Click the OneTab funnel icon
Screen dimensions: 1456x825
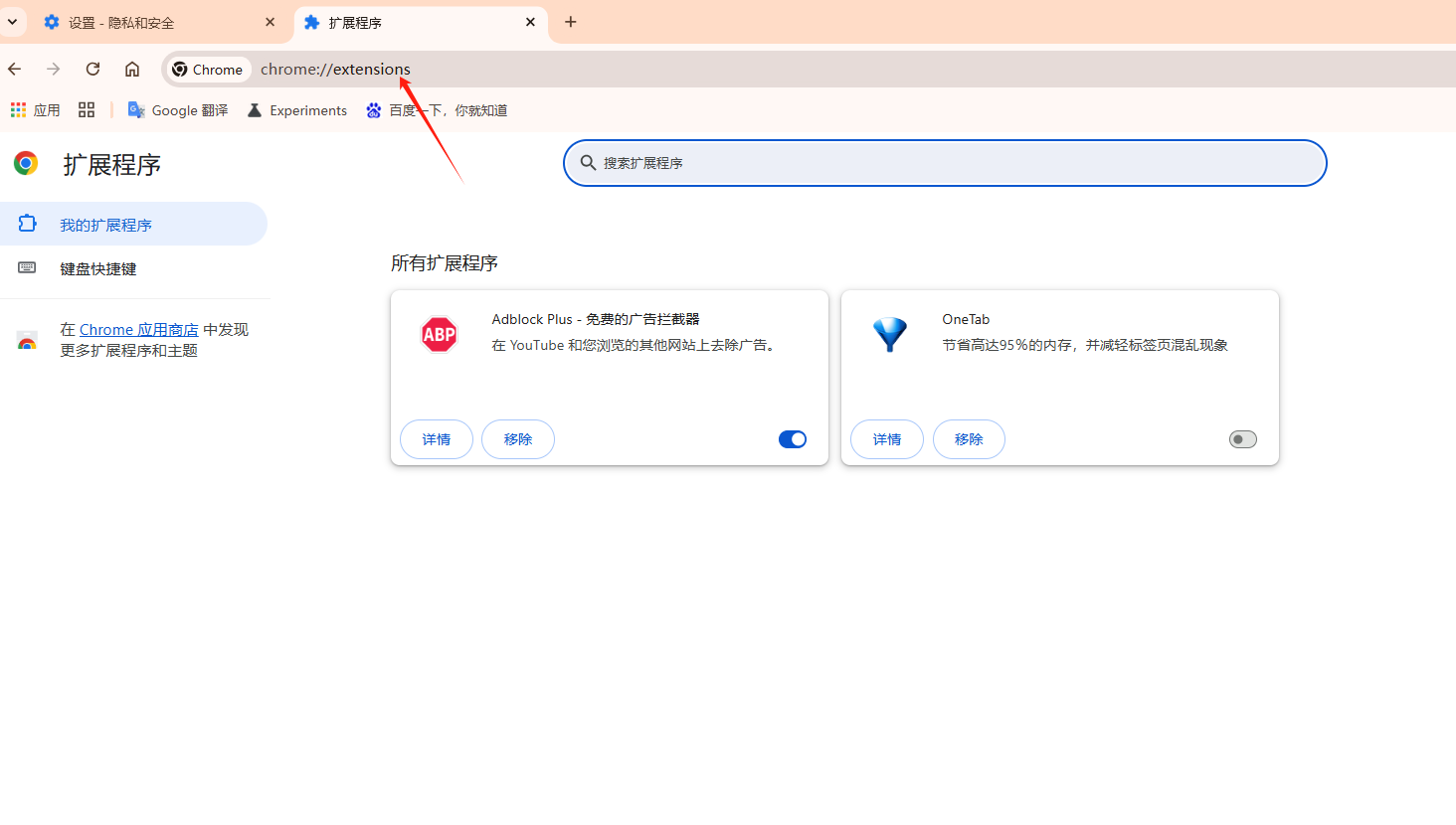[x=889, y=335]
